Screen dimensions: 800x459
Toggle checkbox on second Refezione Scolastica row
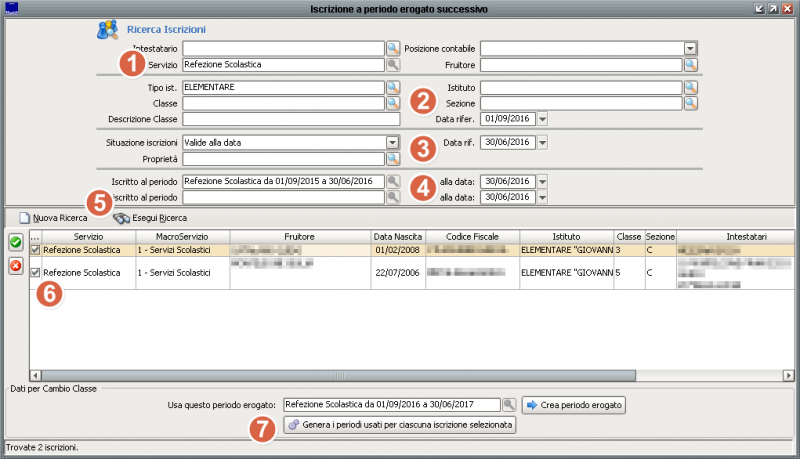tap(36, 272)
